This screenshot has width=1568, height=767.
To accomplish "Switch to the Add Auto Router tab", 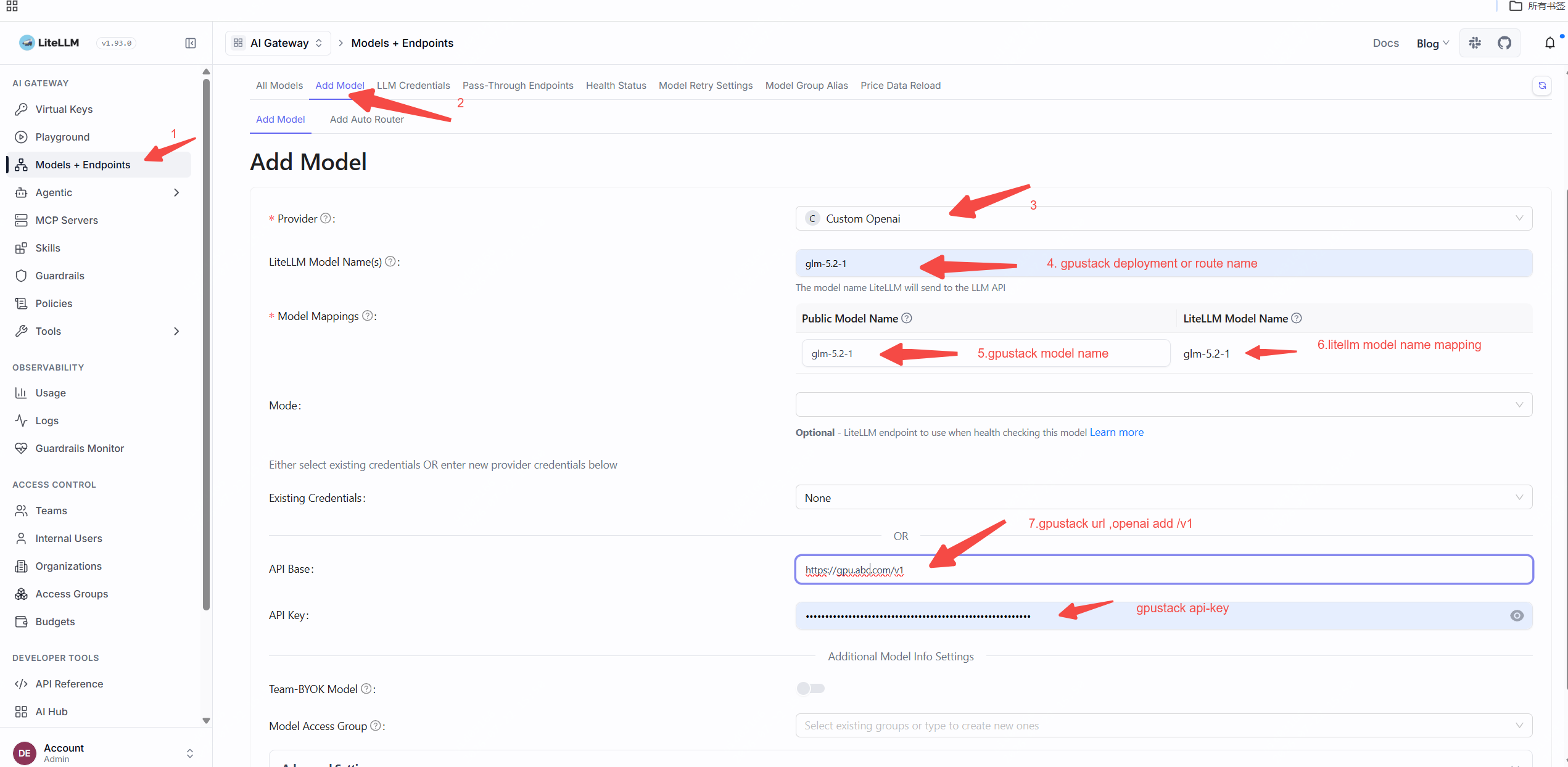I will [366, 119].
